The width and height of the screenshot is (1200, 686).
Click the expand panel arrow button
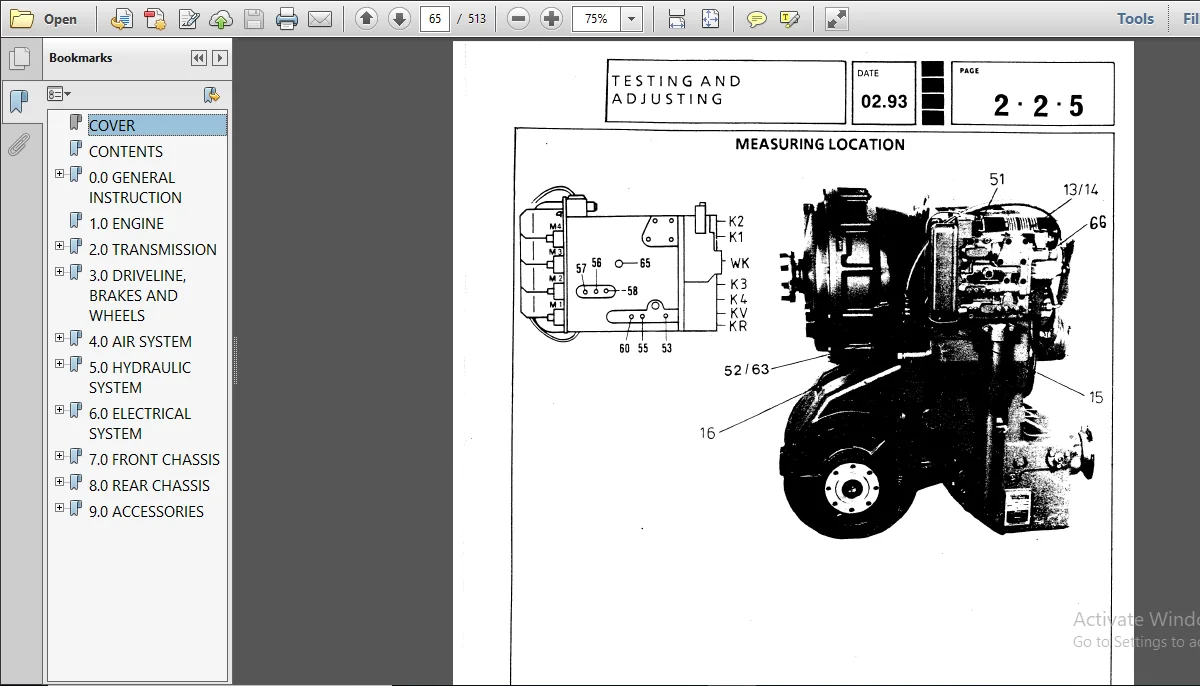pyautogui.click(x=220, y=58)
